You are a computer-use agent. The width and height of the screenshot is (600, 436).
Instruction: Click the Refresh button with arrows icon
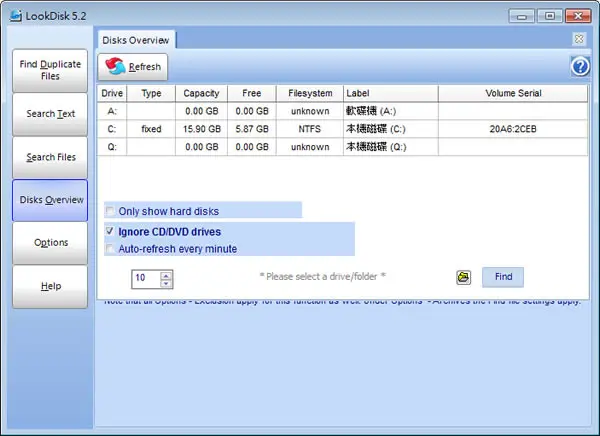(x=132, y=67)
